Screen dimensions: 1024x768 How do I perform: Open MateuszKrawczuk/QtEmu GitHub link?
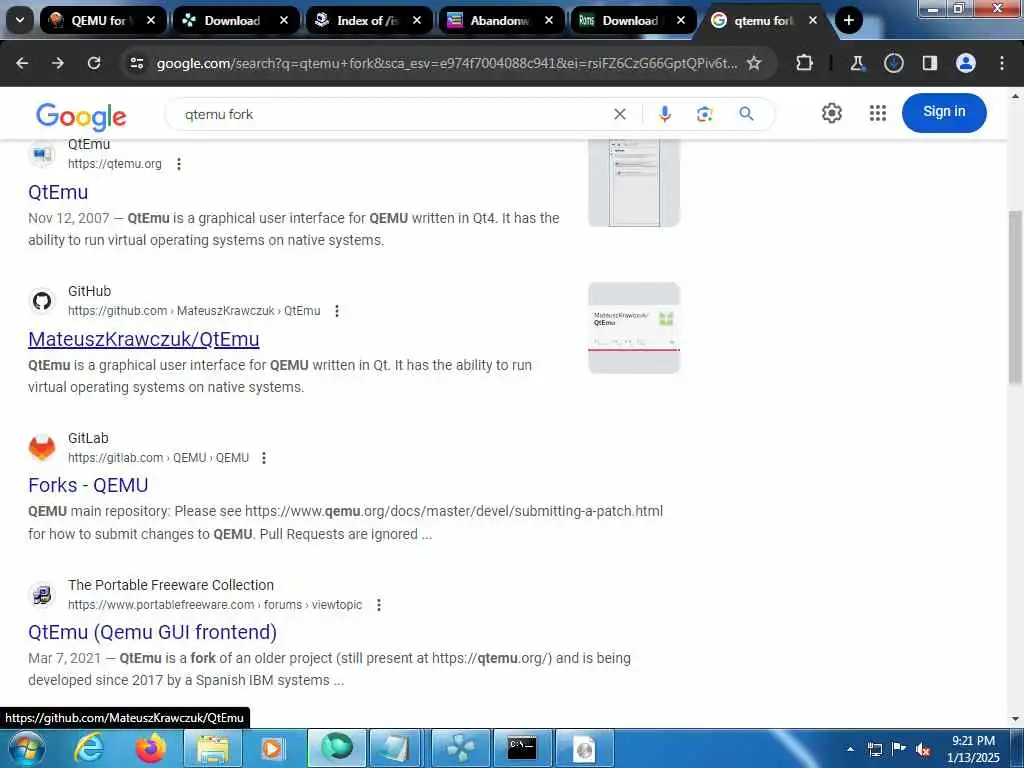point(144,339)
